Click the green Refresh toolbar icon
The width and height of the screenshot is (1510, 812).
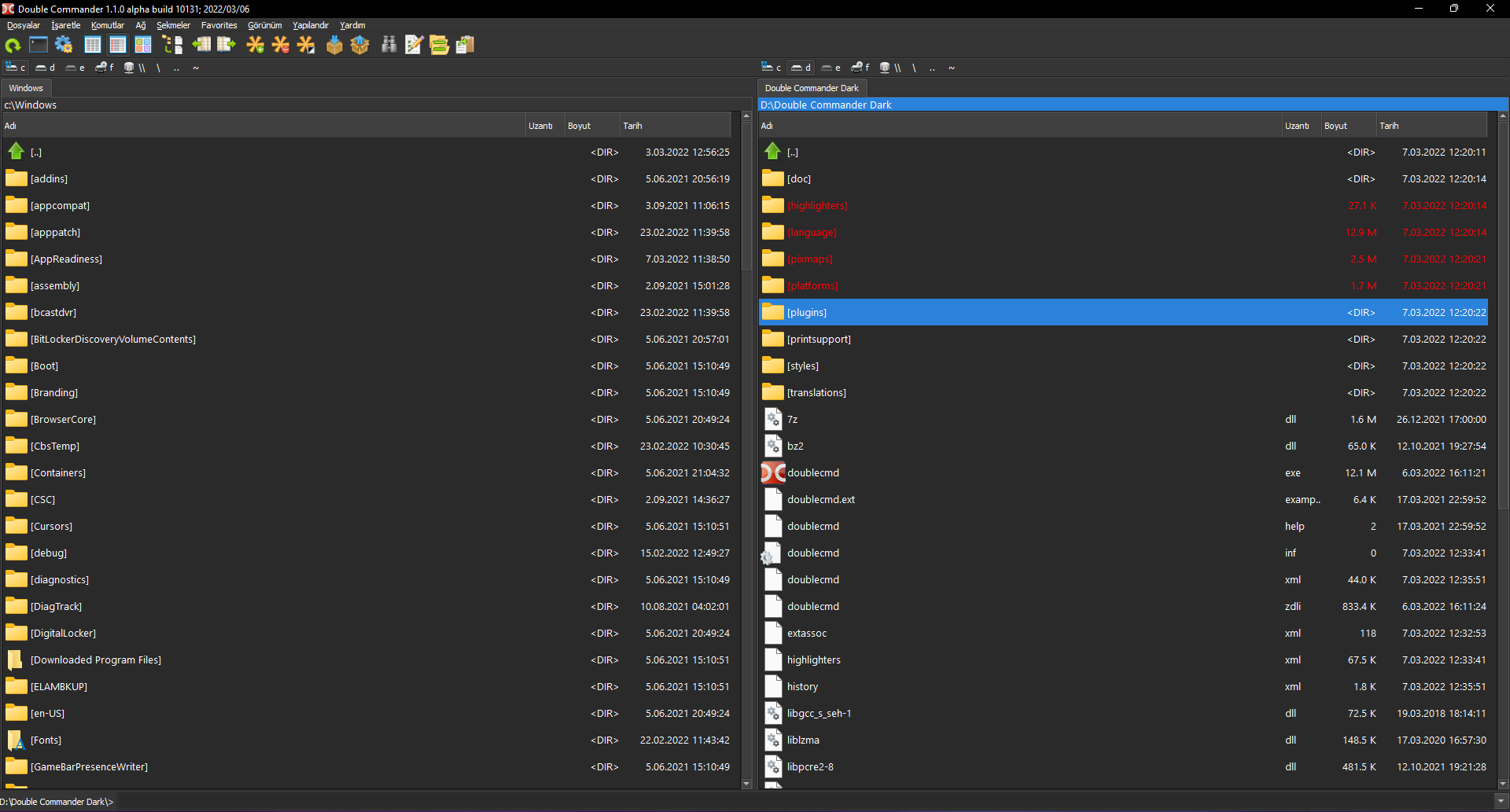(13, 45)
